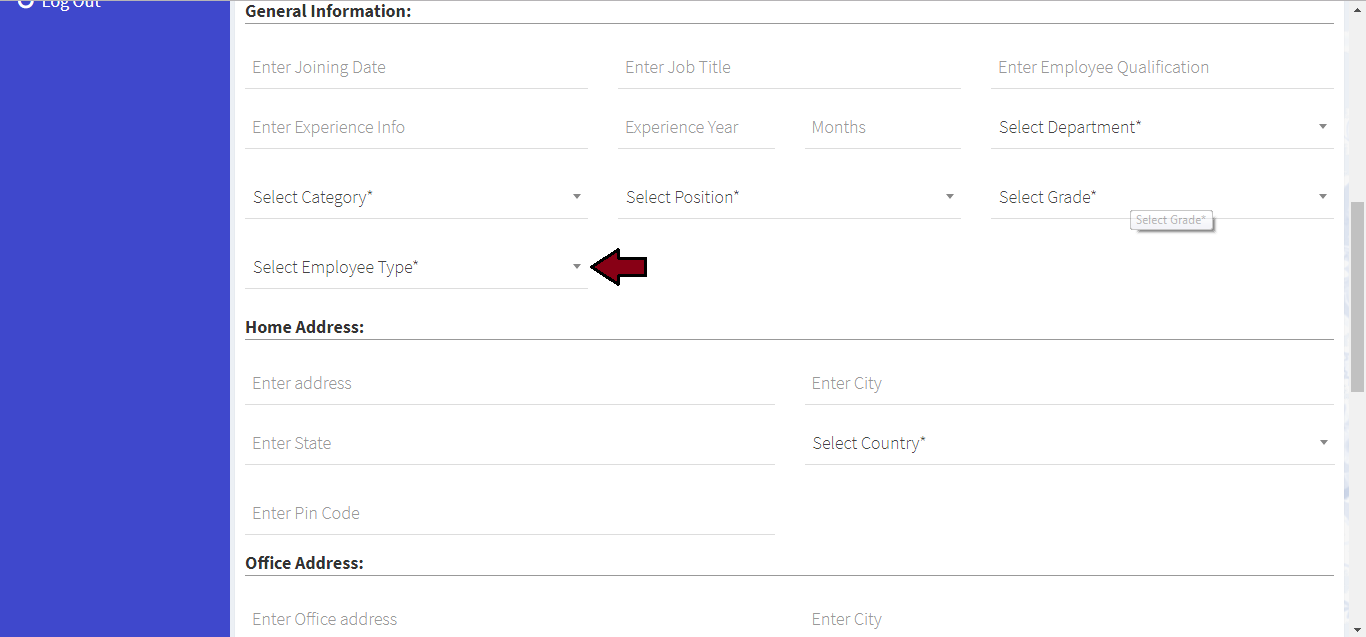Click the page vertical scrollbar thumb
The height and width of the screenshot is (637, 1366).
1357,296
